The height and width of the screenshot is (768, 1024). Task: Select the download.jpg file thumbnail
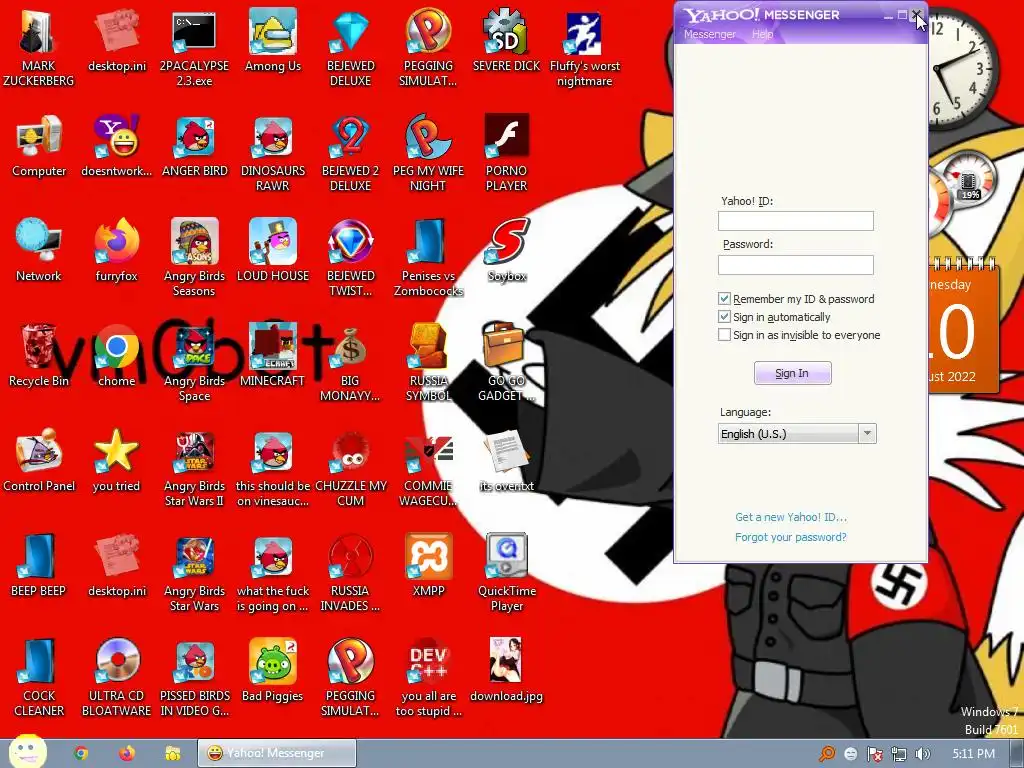(507, 671)
